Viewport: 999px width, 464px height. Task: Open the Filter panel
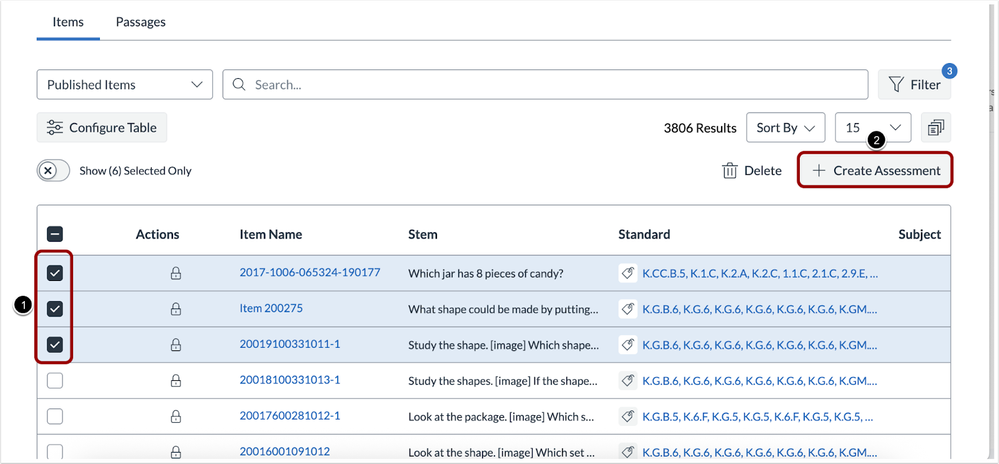(x=914, y=85)
